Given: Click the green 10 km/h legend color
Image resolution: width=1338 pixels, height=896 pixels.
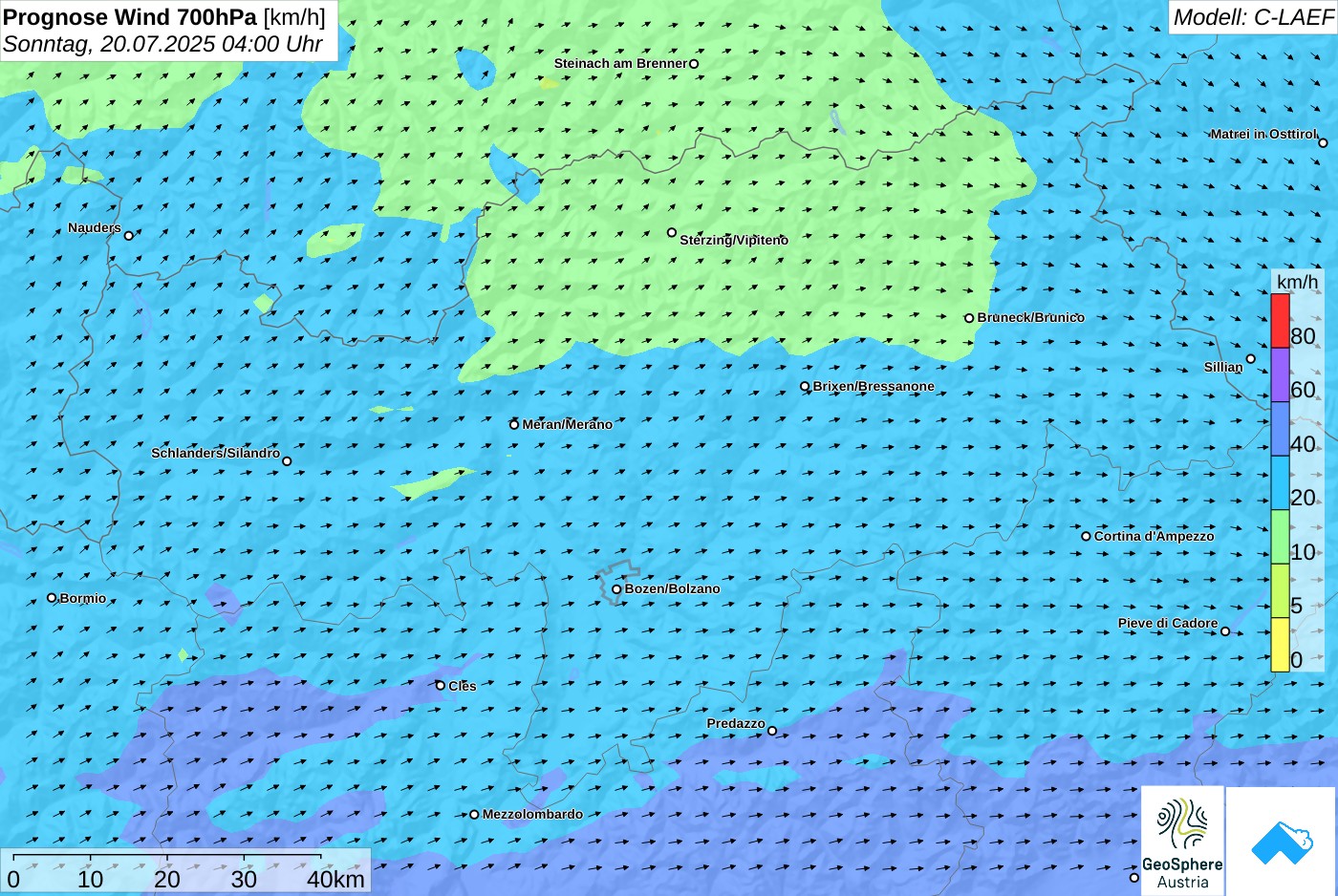Looking at the screenshot, I should click(1280, 537).
